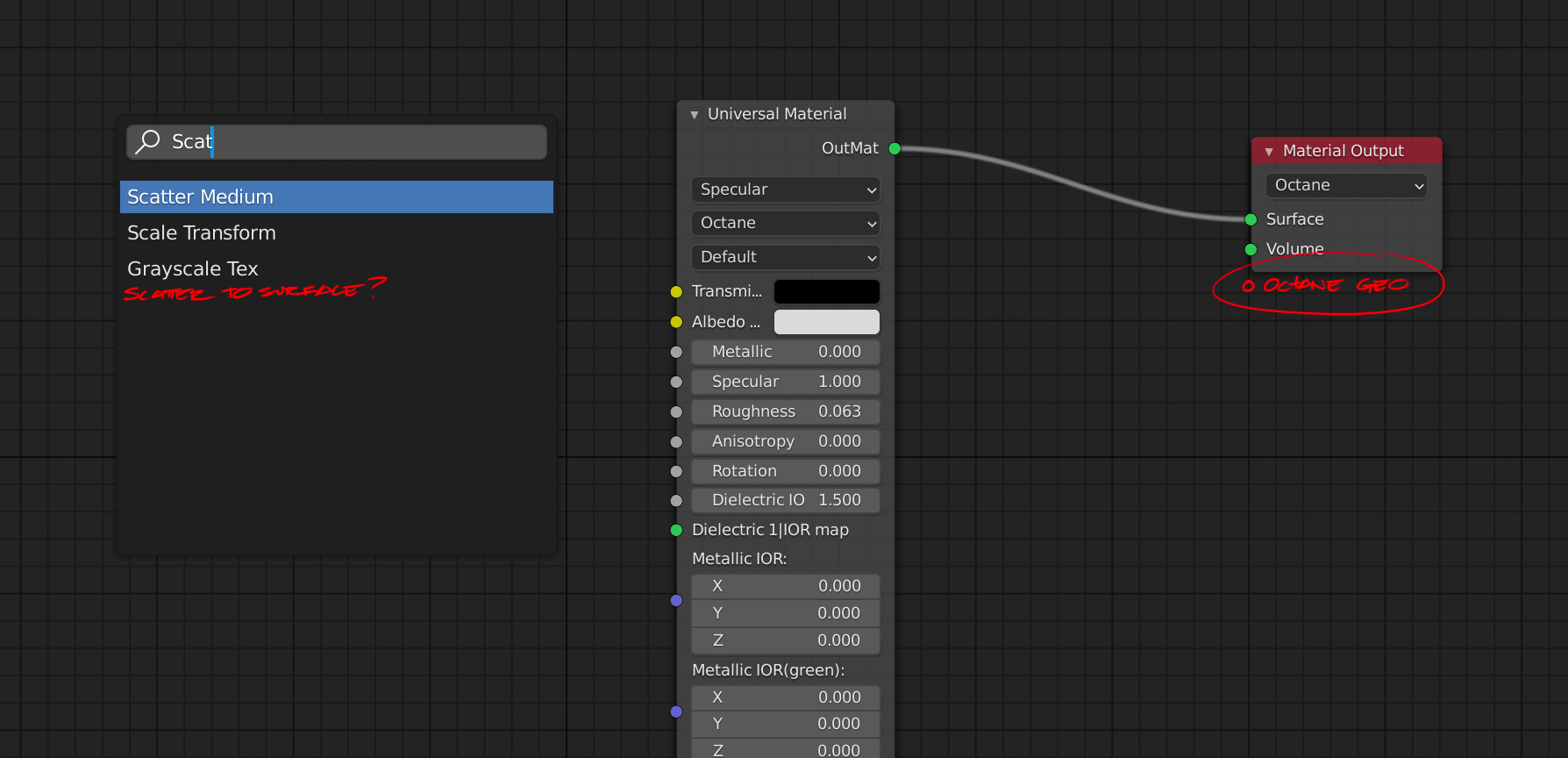Click the Universal Material node title
The height and width of the screenshot is (758, 1568).
pos(777,114)
